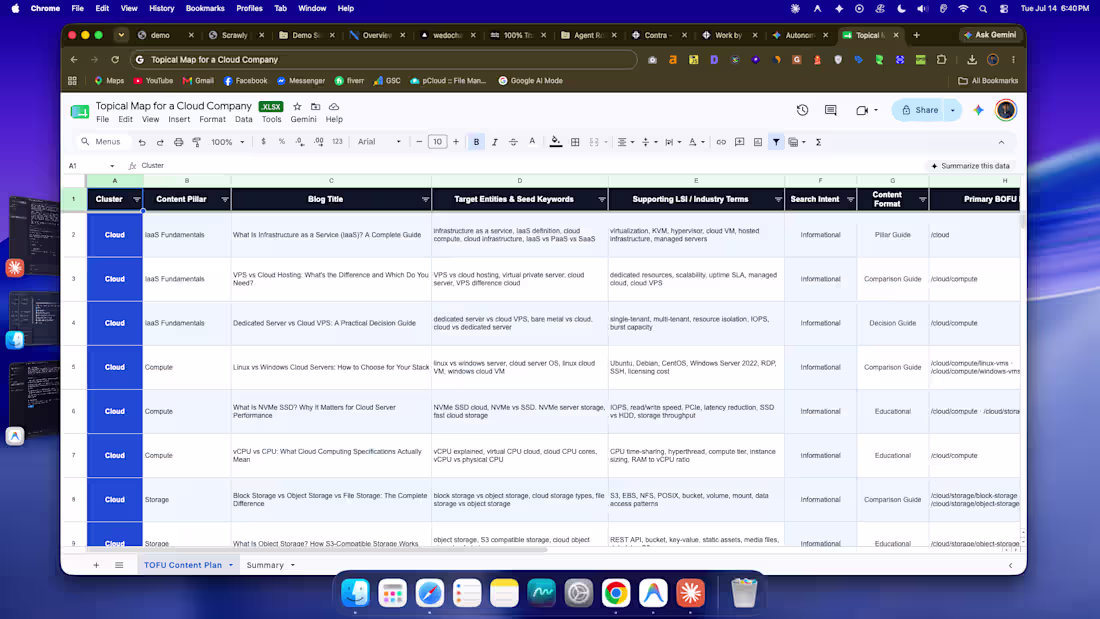Expand the Arial font dropdown
Viewport: 1100px width, 619px height.
click(x=380, y=142)
